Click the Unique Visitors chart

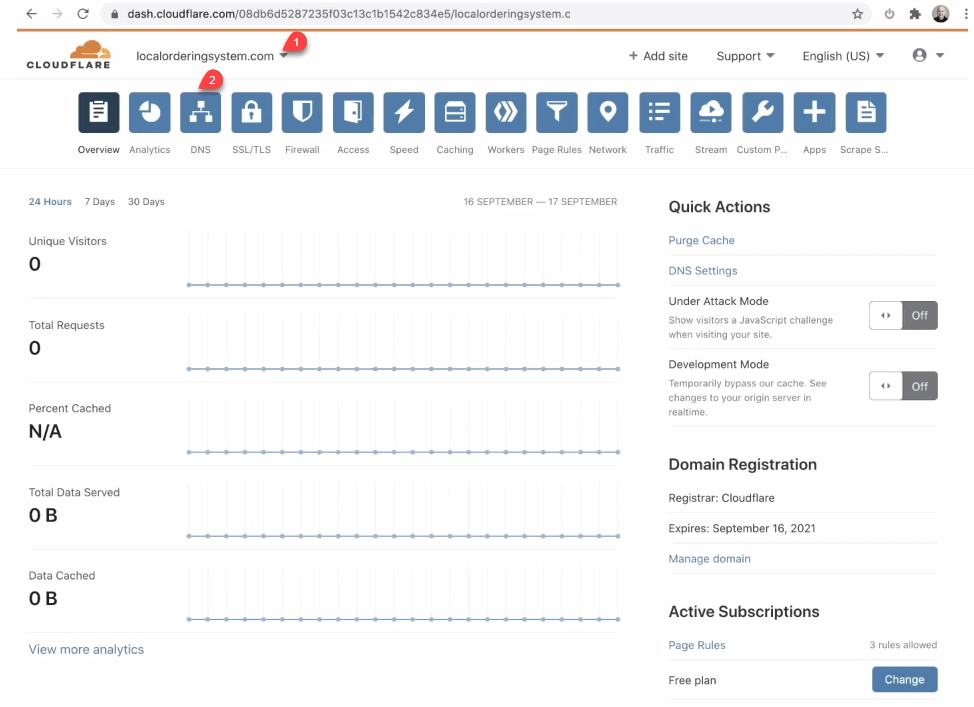pyautogui.click(x=403, y=257)
